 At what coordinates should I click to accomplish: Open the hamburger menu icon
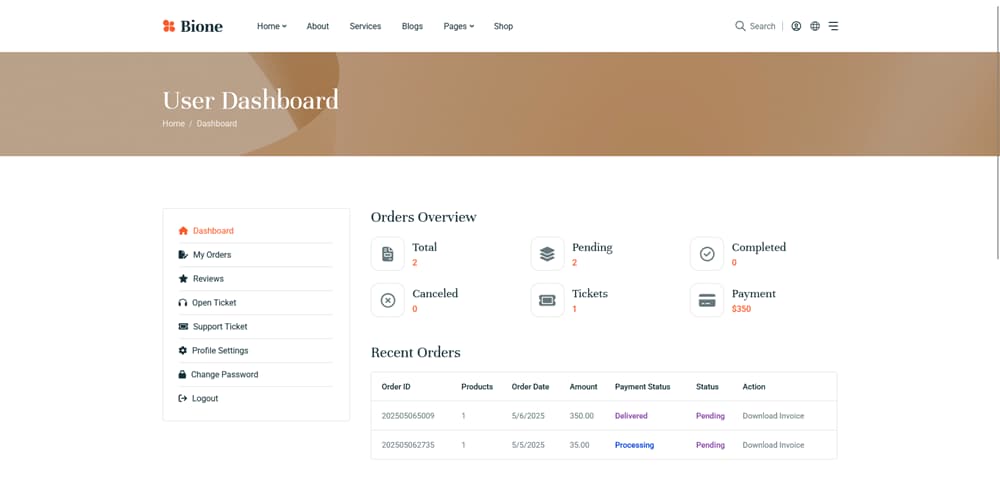(834, 26)
